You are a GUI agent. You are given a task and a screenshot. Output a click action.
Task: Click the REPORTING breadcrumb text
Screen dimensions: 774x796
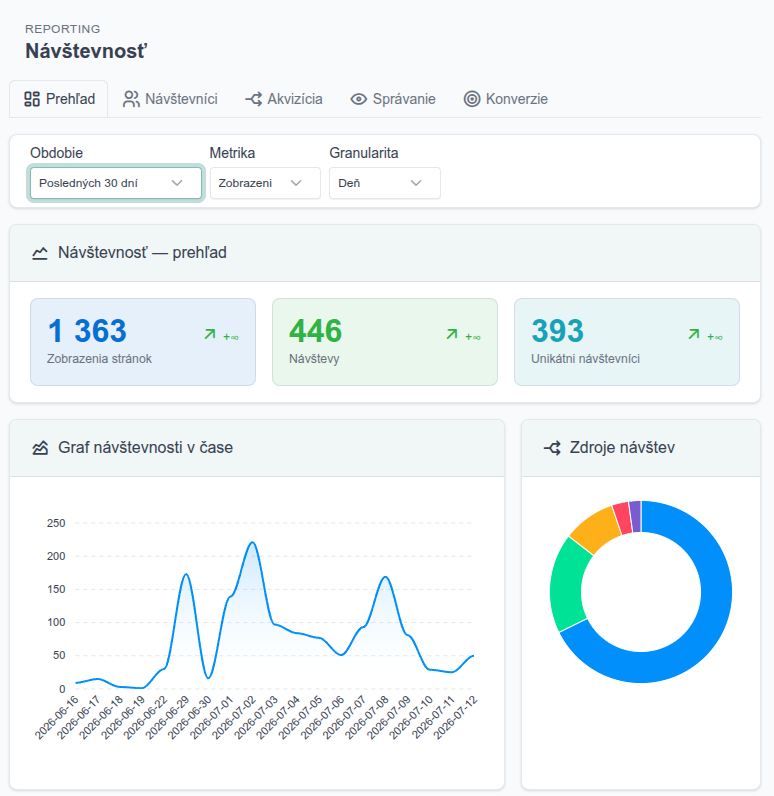click(x=63, y=29)
